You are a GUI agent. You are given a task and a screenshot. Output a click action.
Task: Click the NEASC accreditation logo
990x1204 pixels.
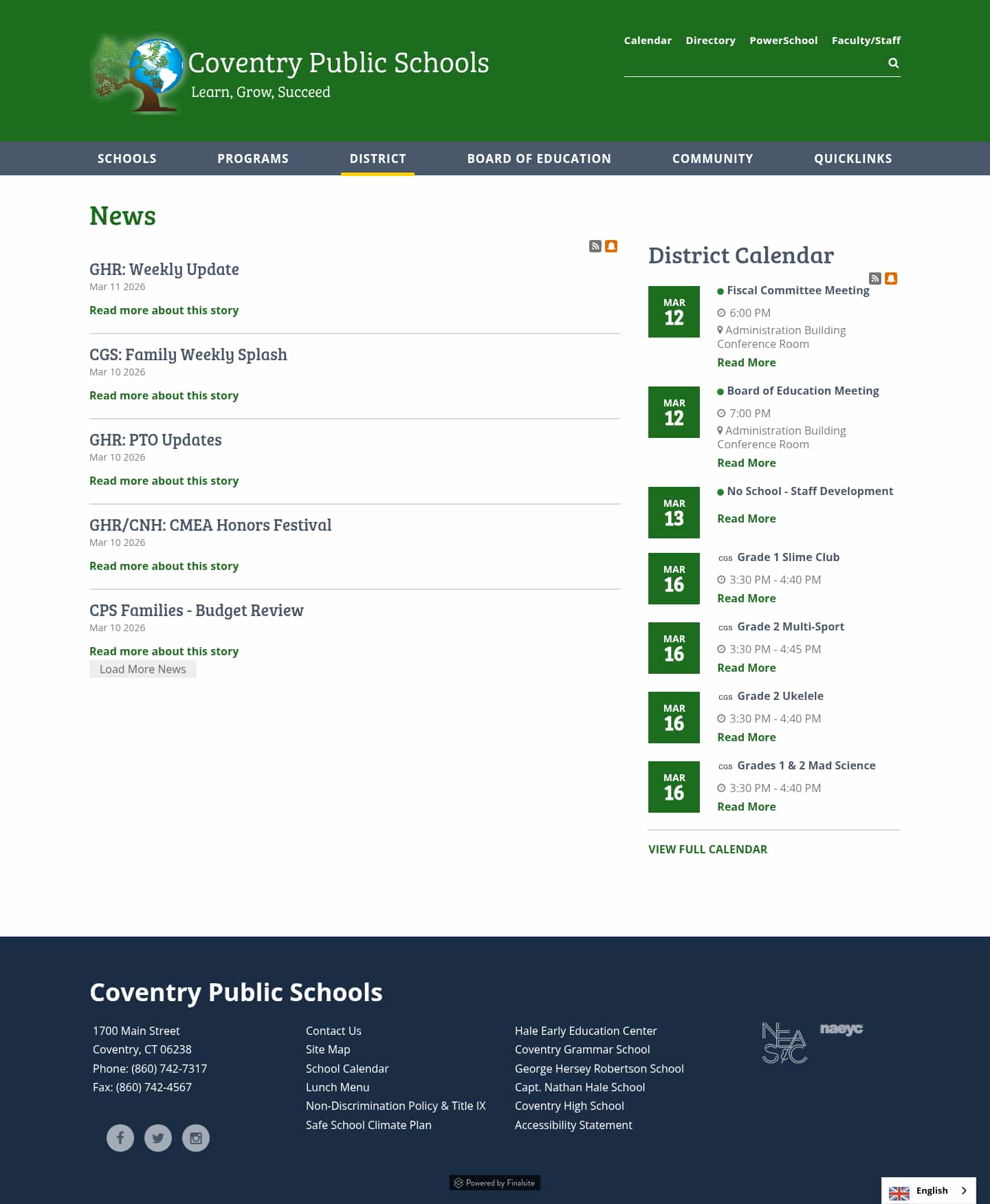[x=784, y=1043]
